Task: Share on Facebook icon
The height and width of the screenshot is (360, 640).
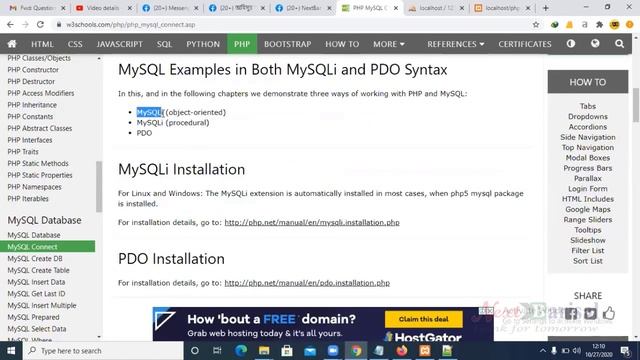Action: [x=571, y=313]
